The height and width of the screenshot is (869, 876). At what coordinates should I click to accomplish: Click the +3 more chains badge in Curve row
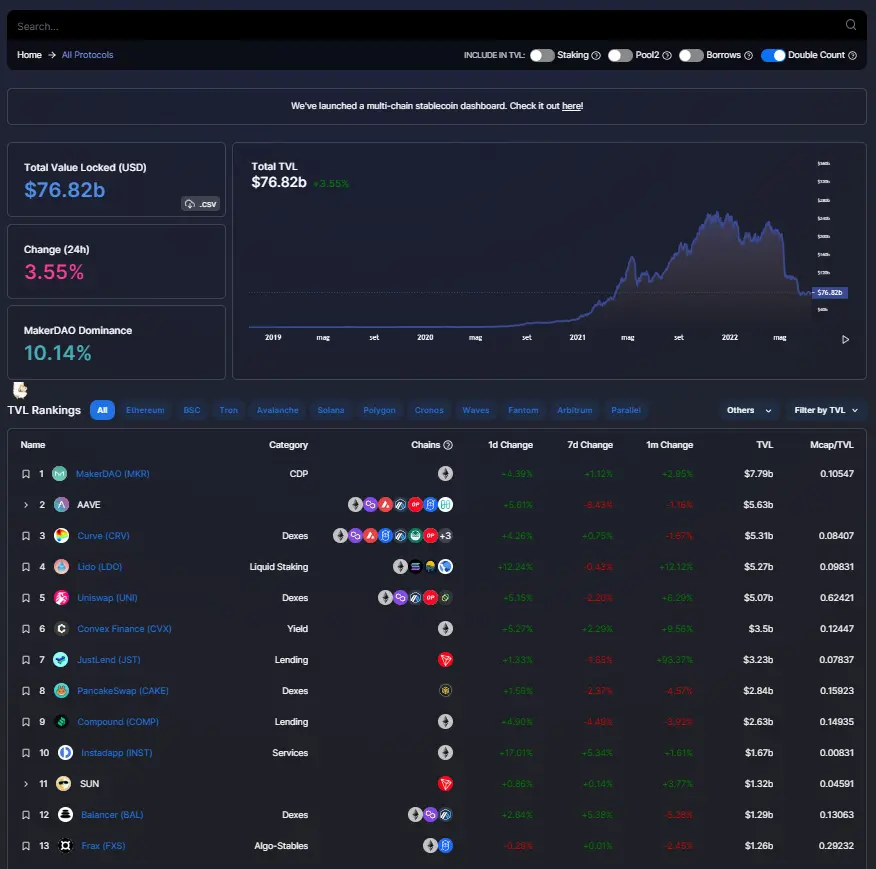445,536
